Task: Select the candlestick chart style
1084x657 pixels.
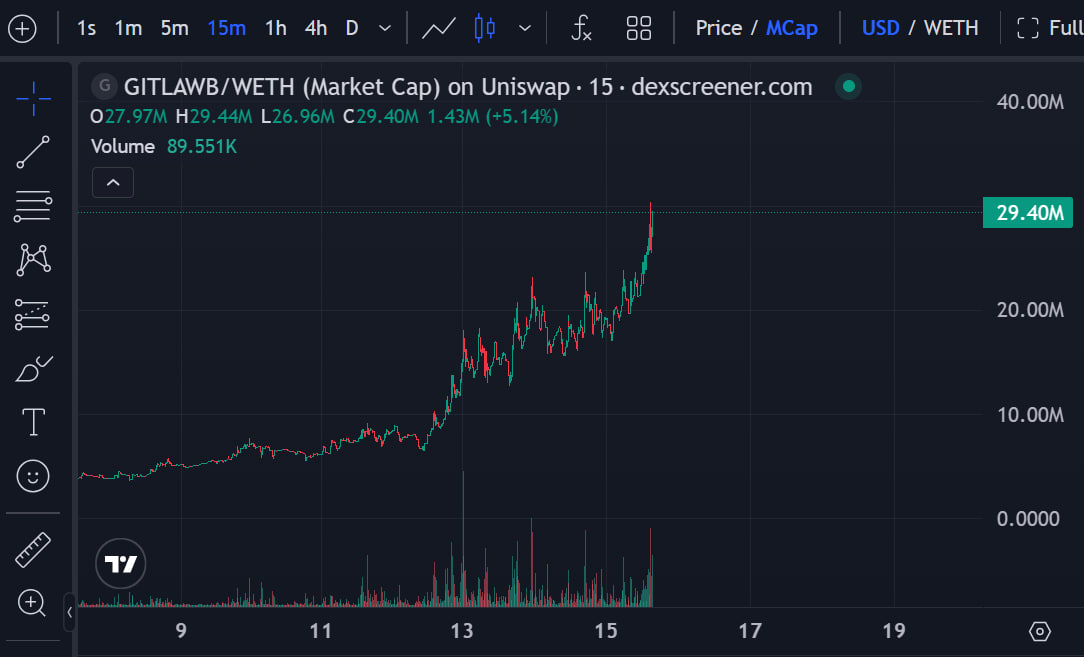Action: (485, 28)
